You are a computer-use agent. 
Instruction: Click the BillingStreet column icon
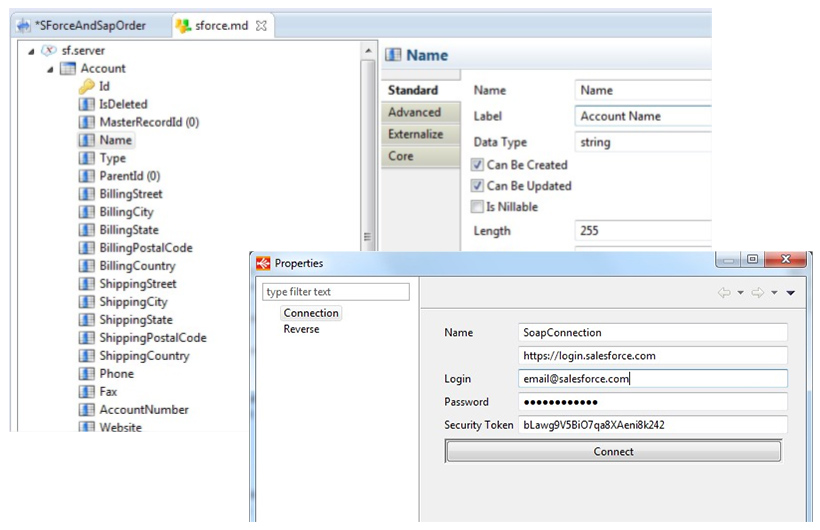(86, 194)
